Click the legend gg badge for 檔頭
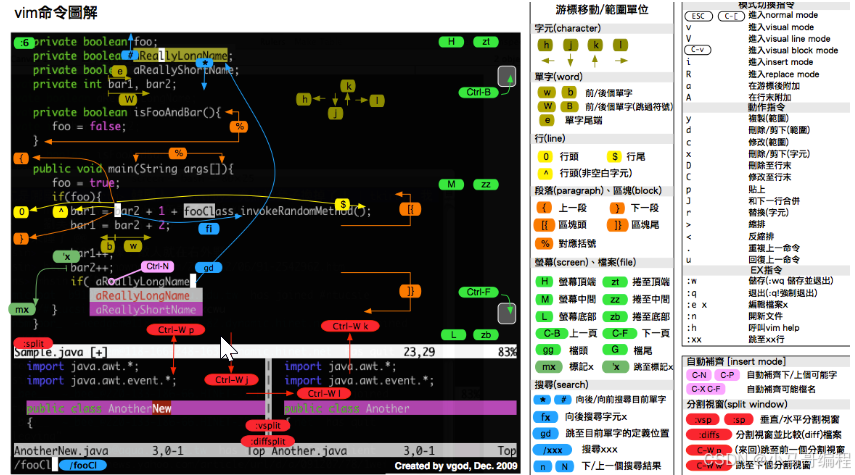The image size is (855, 475). click(549, 350)
